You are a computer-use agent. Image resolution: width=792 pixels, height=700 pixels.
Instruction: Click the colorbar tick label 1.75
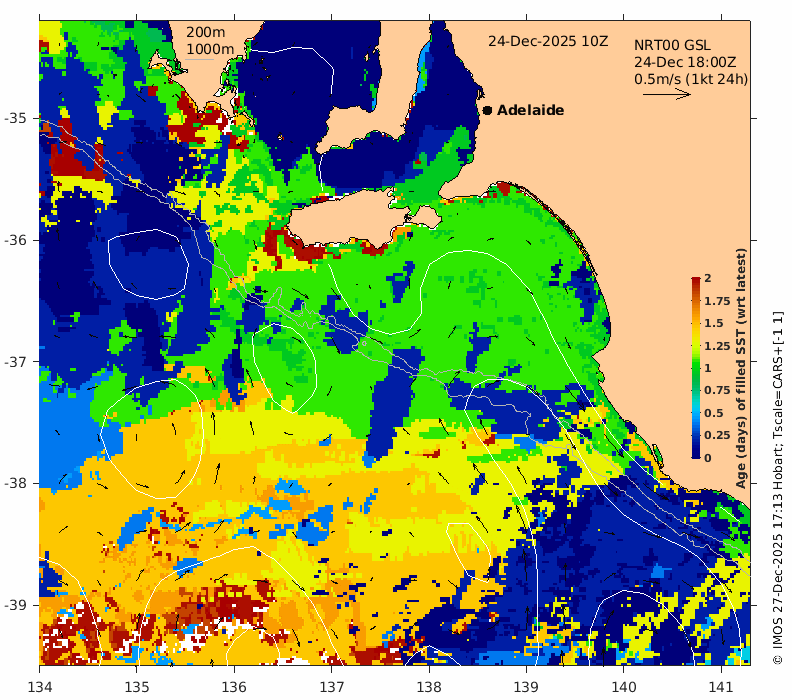pyautogui.click(x=717, y=301)
